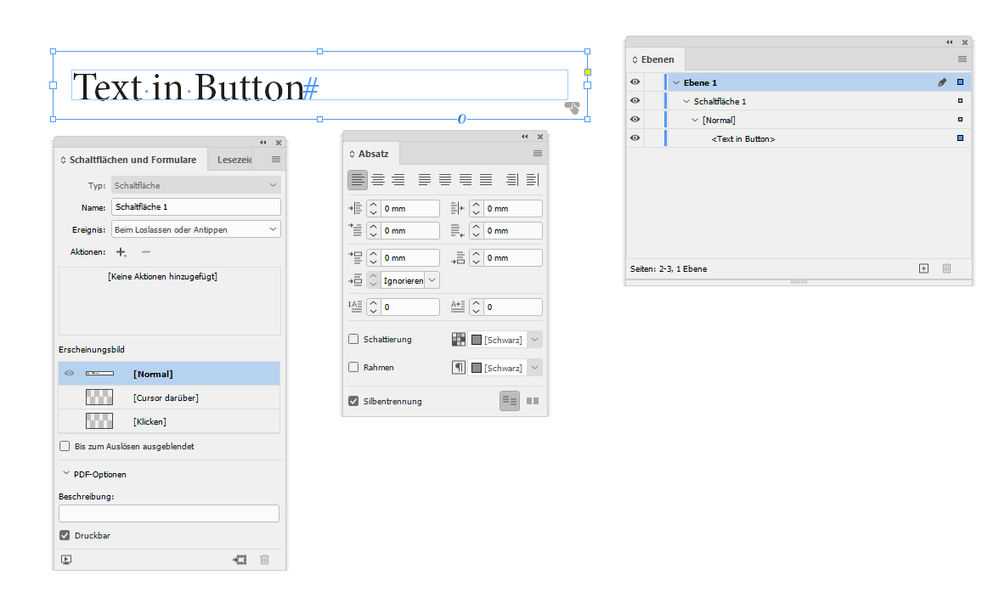Click Rahmen [Schwarz] color swatch

pyautogui.click(x=476, y=368)
